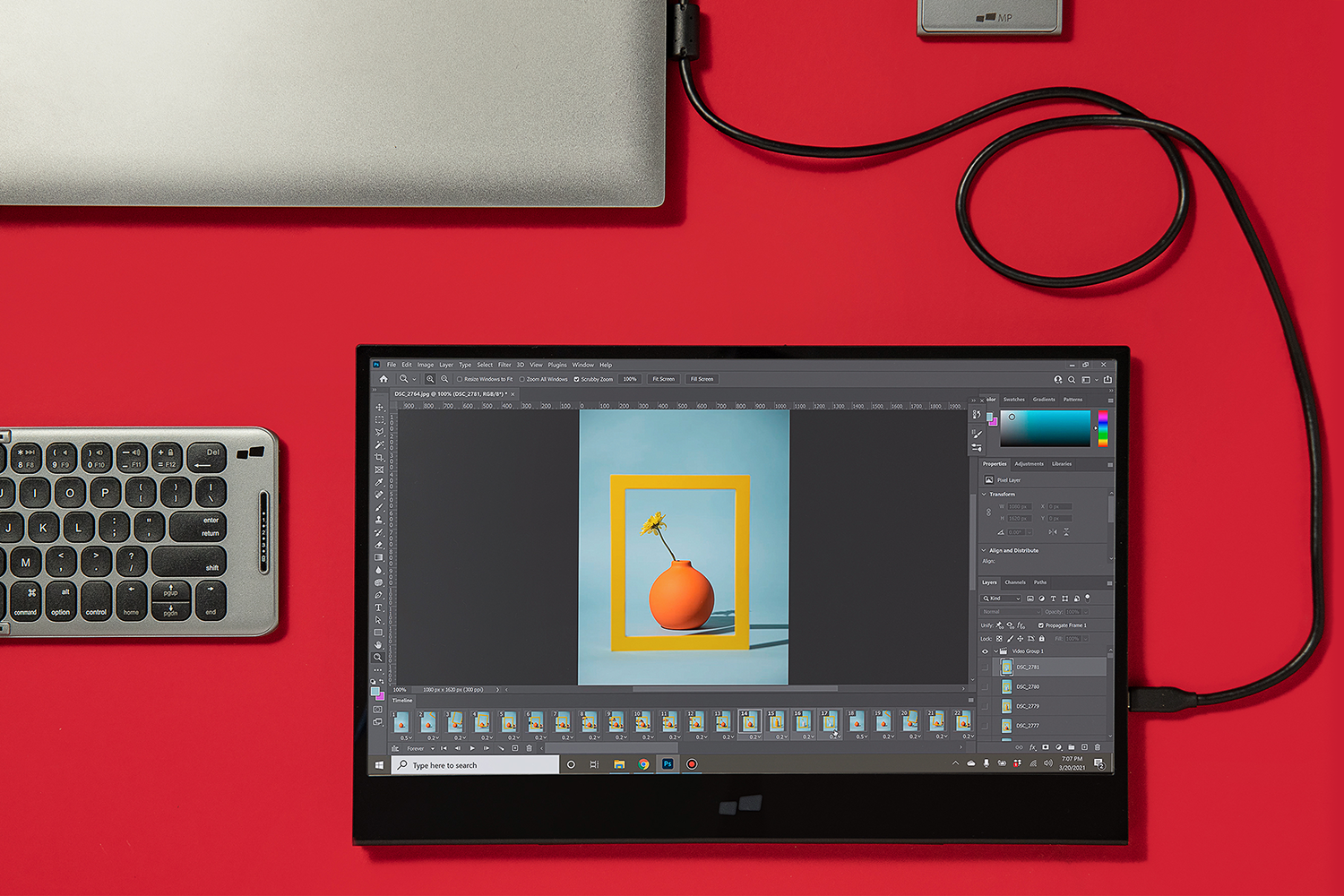Image resolution: width=1344 pixels, height=896 pixels.
Task: Click the rainbow hue slider strip
Action: [1103, 428]
